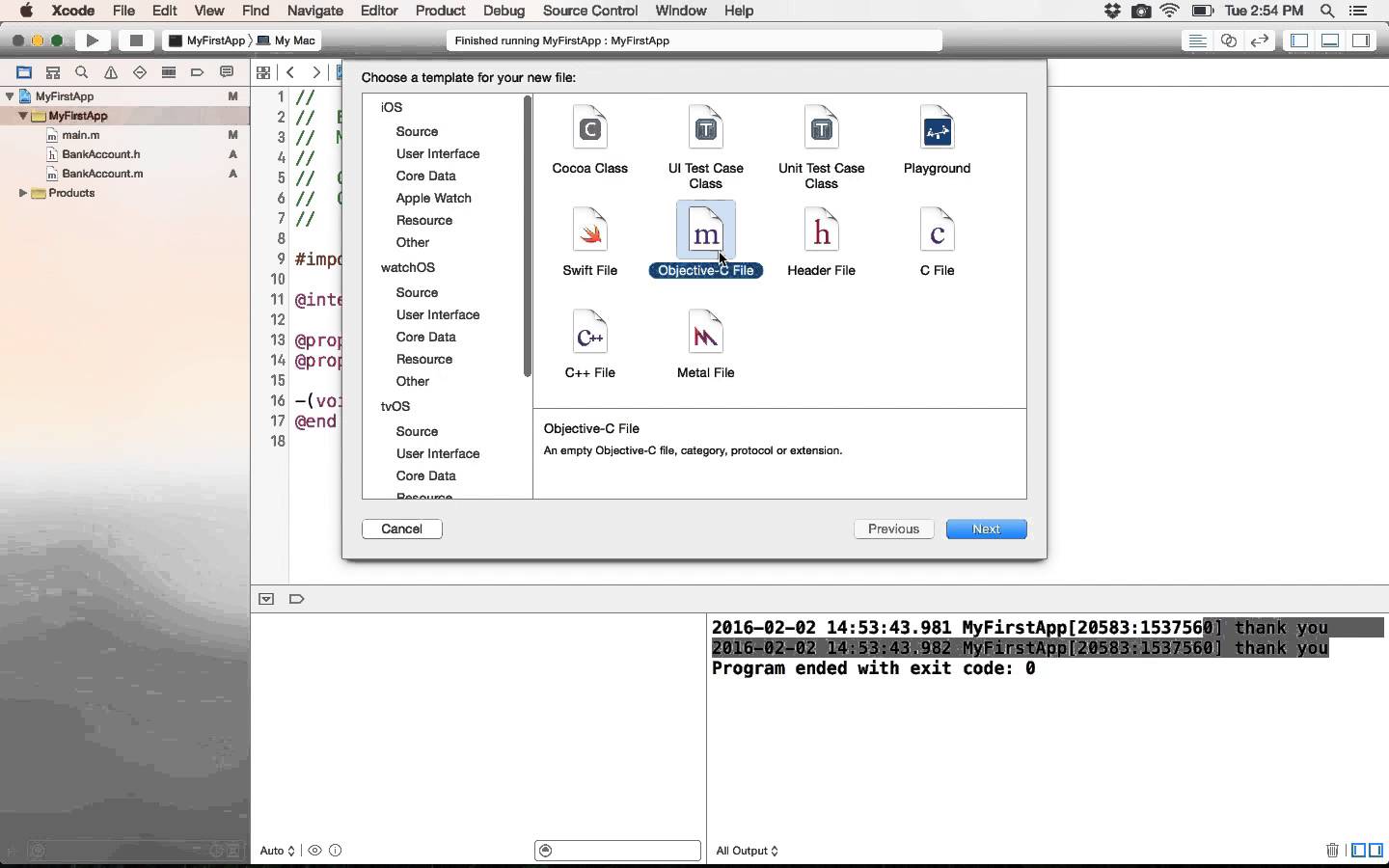This screenshot has width=1389, height=868.
Task: Open the Product menu
Action: click(x=441, y=11)
